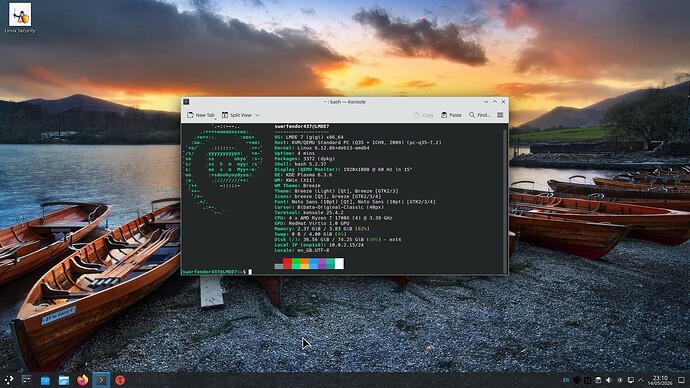Expand hidden system tray icons arrow
This screenshot has height=388, width=690.
pyautogui.click(x=641, y=380)
